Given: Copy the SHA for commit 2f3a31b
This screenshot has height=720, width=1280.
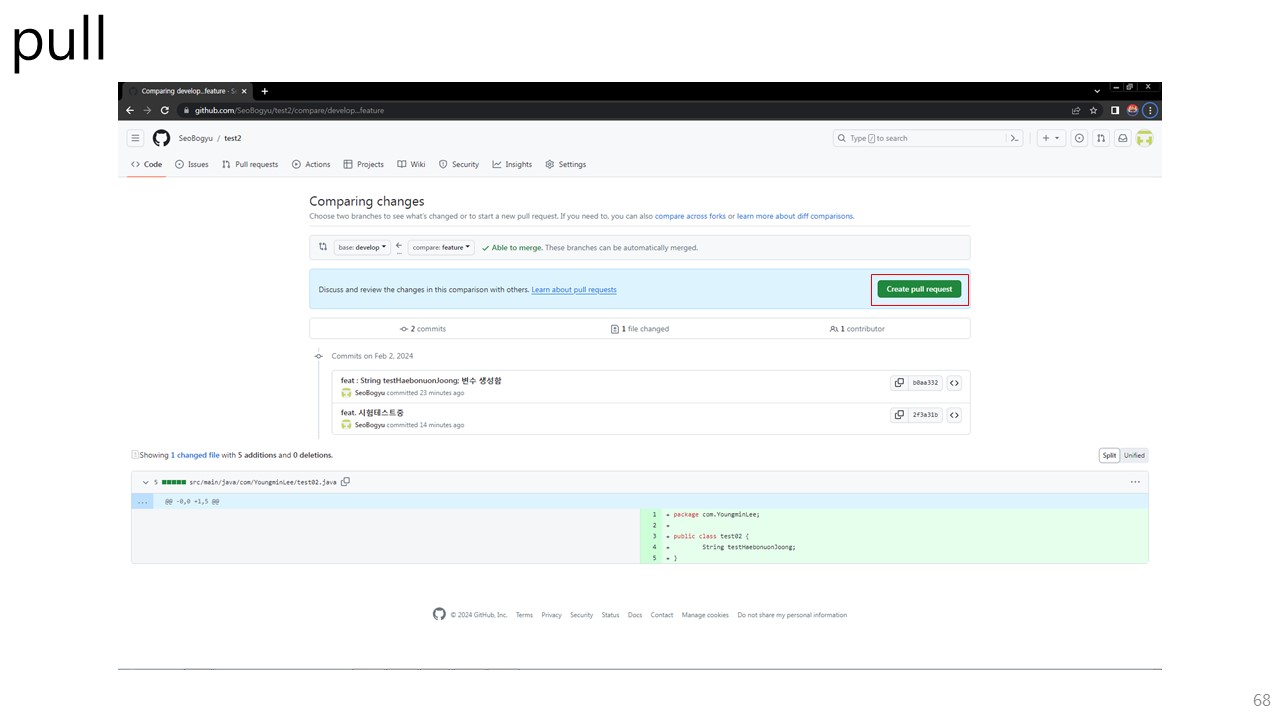Looking at the screenshot, I should pyautogui.click(x=899, y=415).
